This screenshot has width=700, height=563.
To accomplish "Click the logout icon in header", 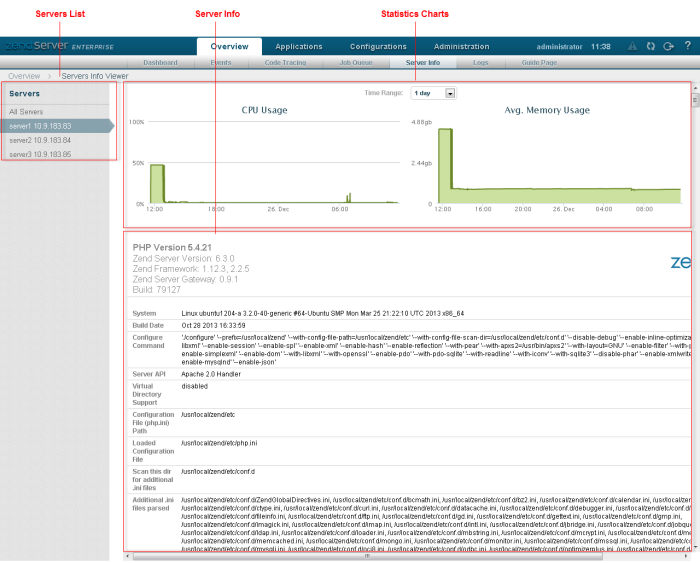I will [668, 46].
